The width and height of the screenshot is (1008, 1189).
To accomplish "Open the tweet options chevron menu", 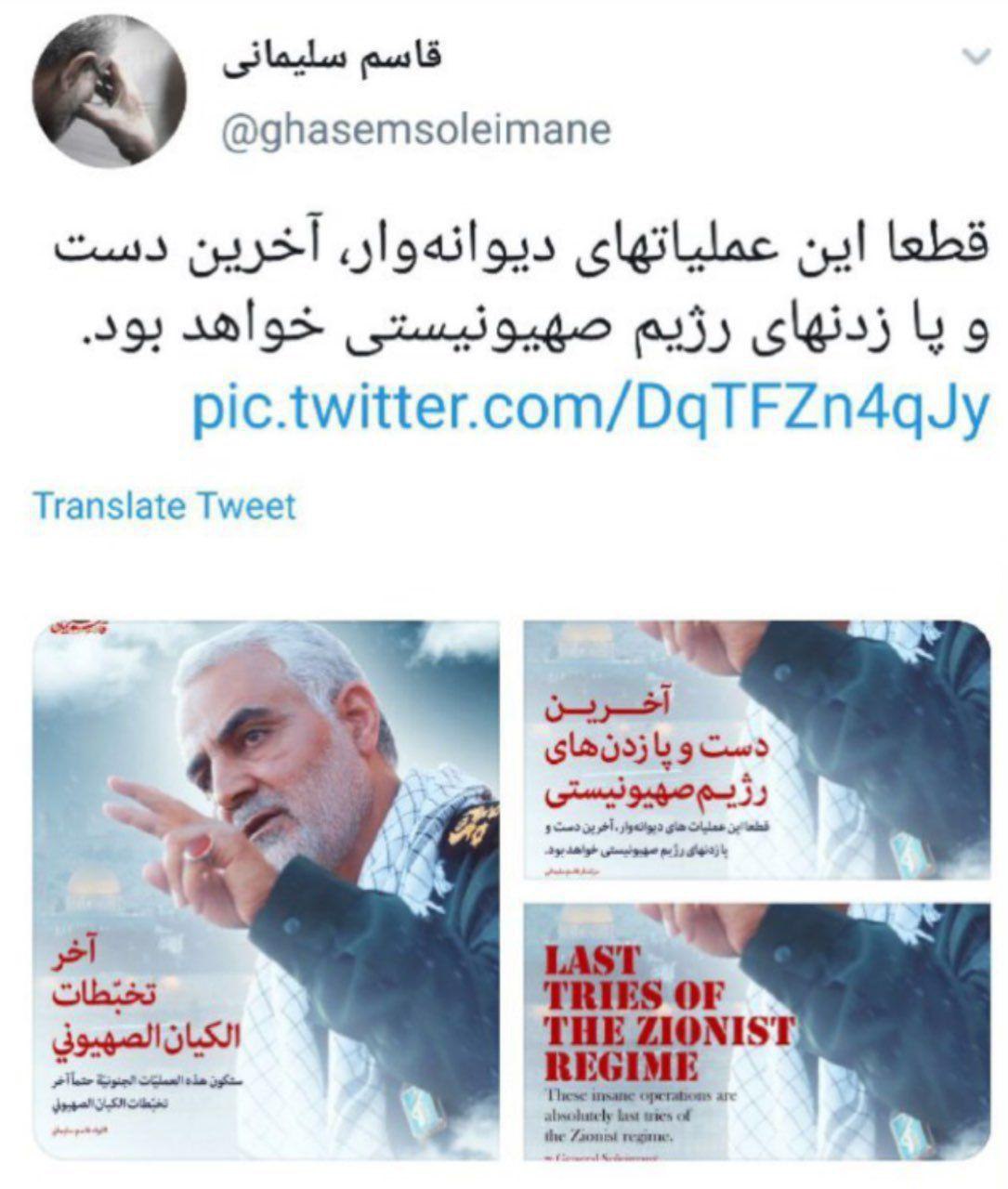I will pos(975,58).
